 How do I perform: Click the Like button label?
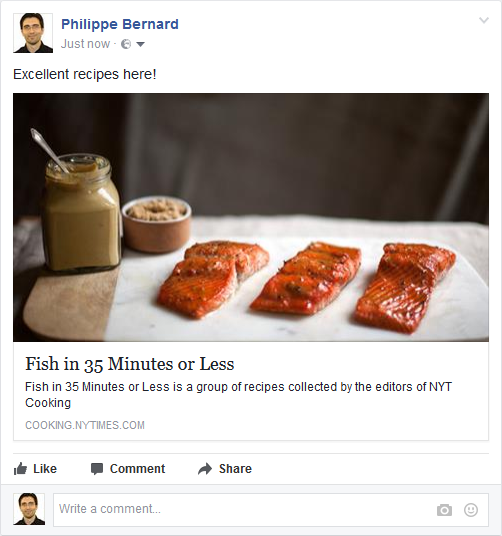pos(45,469)
